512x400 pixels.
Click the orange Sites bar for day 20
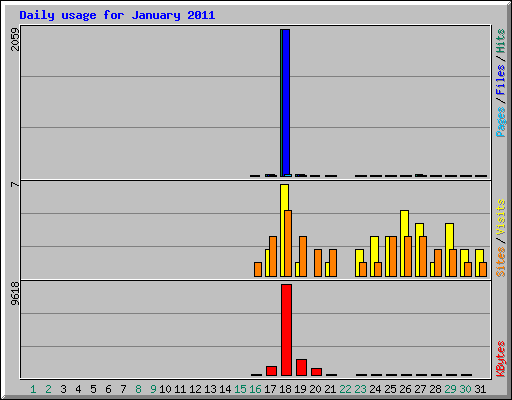click(x=318, y=263)
